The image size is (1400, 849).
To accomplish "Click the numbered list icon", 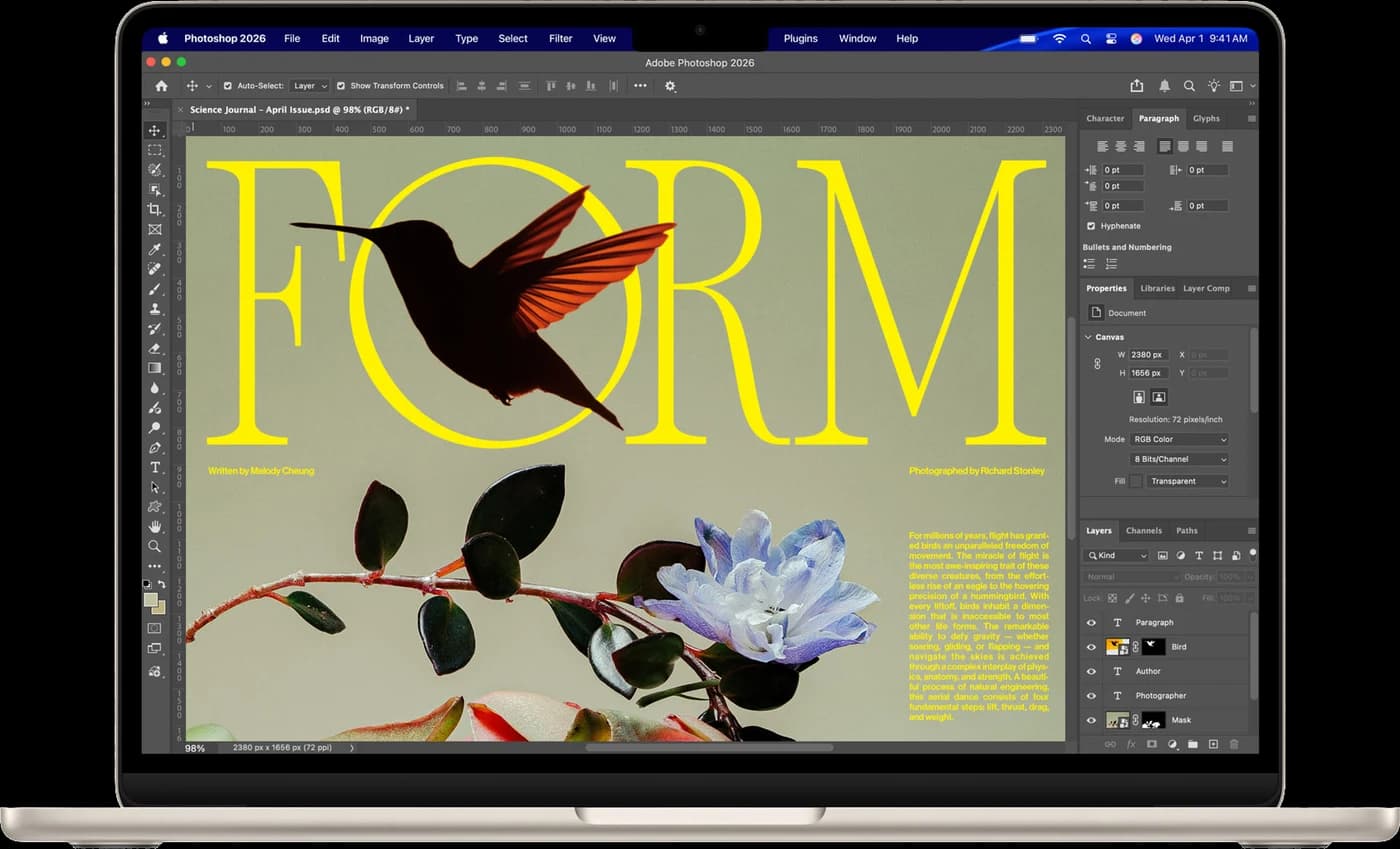I will point(1112,264).
